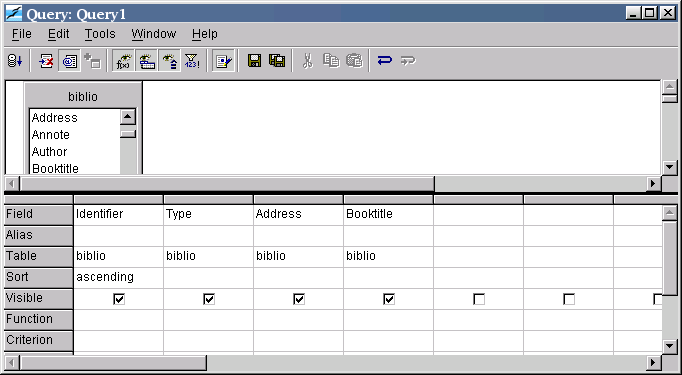Click the Distinct Values icon
682x375 pixels.
click(x=192, y=60)
